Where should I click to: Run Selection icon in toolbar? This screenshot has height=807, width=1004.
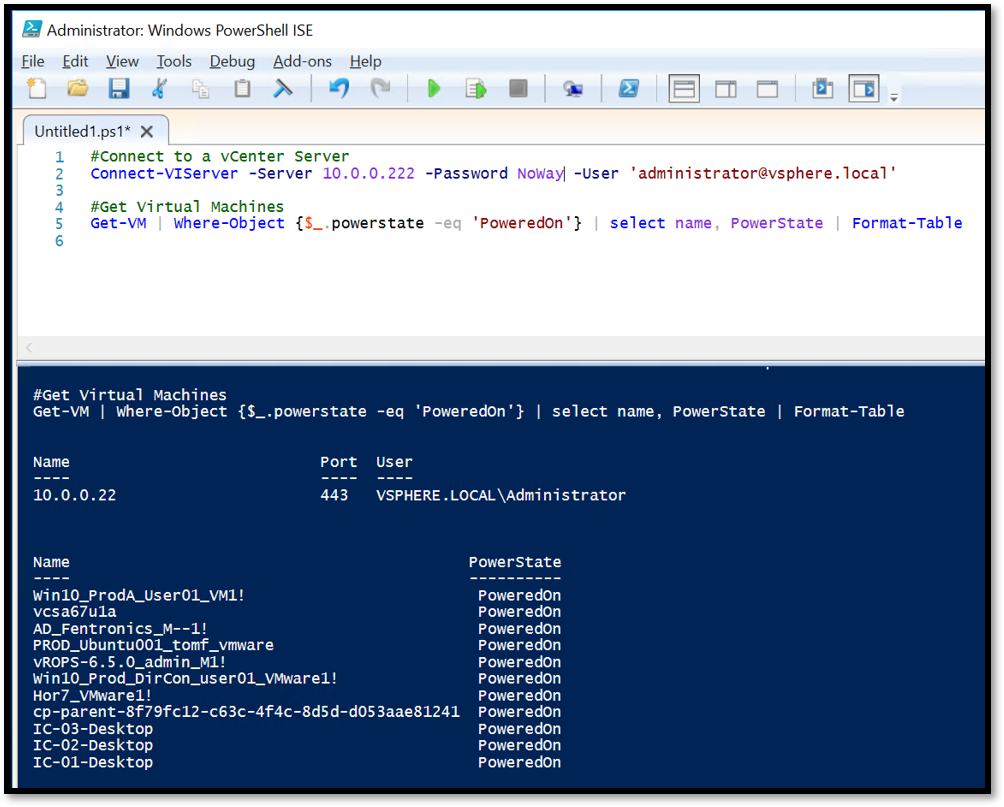pos(476,88)
